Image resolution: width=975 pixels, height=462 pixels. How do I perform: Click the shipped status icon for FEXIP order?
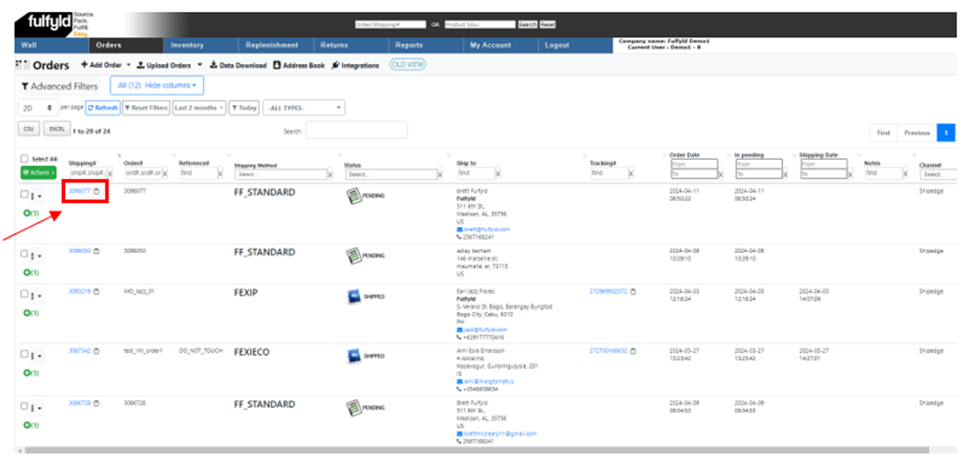click(x=353, y=297)
